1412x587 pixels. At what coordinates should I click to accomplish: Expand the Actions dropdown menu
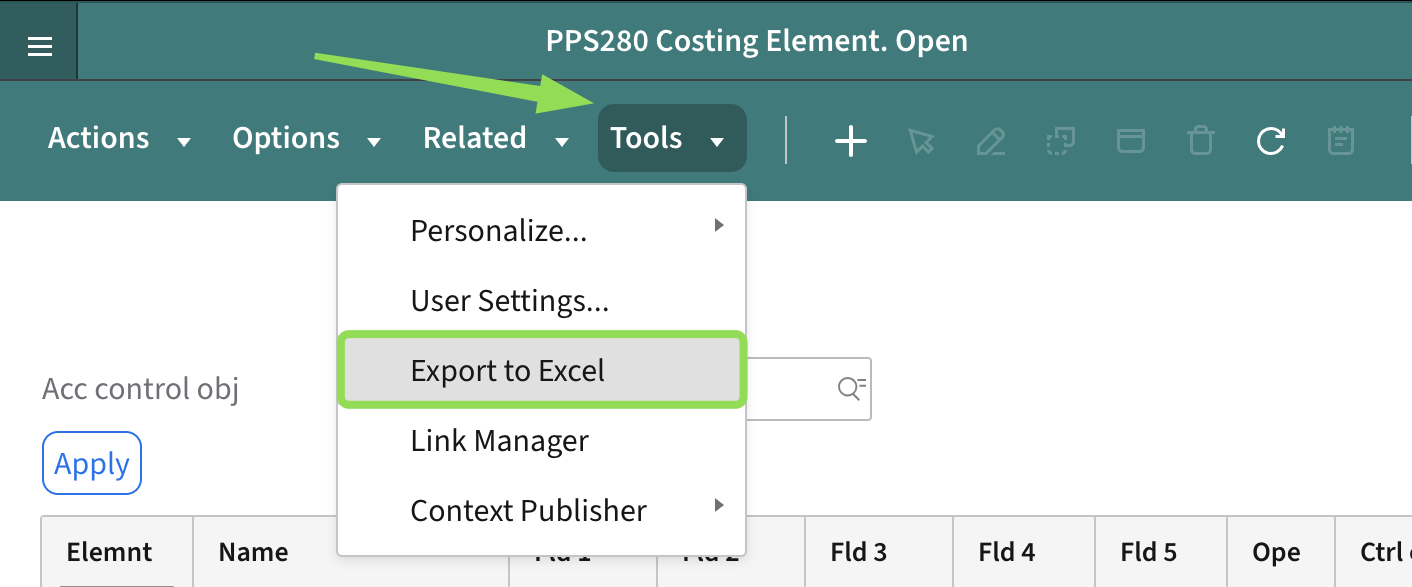click(119, 138)
